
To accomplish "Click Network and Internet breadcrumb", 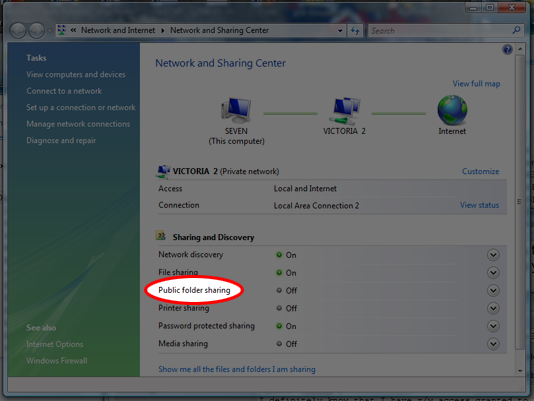I will click(x=118, y=30).
